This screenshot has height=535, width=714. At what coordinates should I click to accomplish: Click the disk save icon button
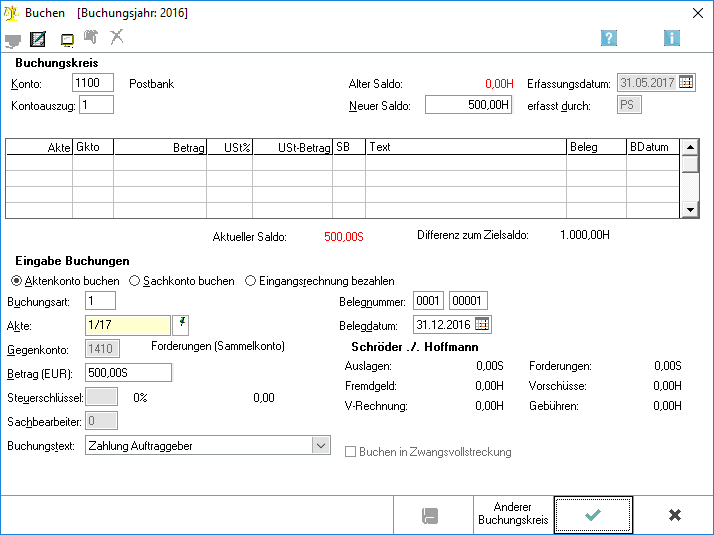[x=430, y=515]
